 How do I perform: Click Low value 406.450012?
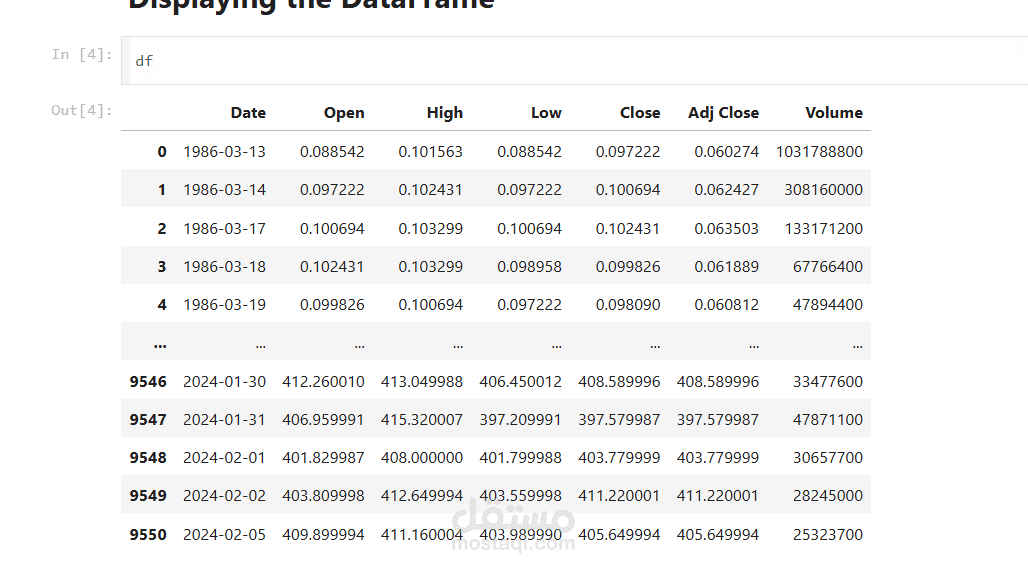(x=521, y=382)
